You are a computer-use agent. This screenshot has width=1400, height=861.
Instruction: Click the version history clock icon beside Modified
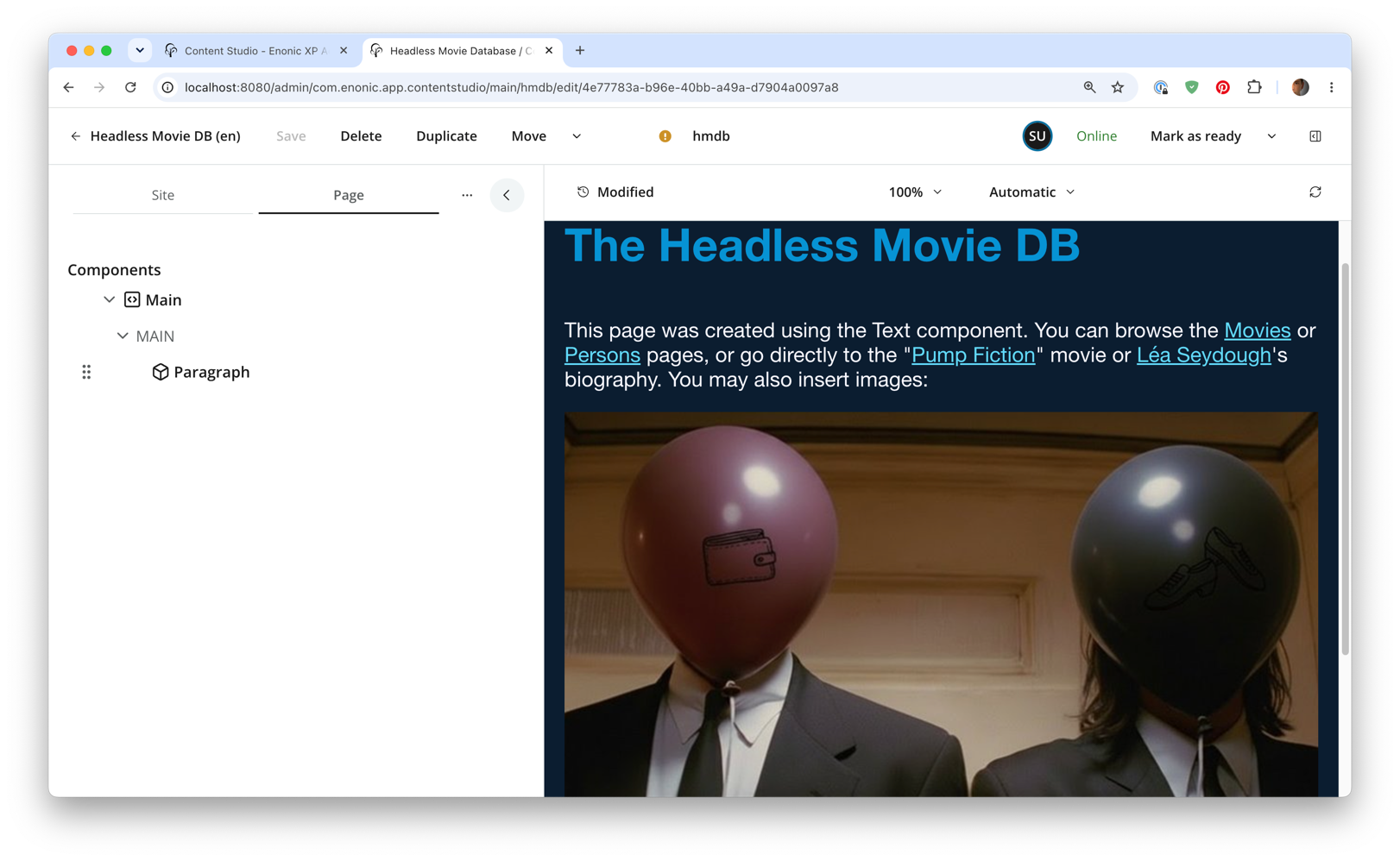click(583, 192)
